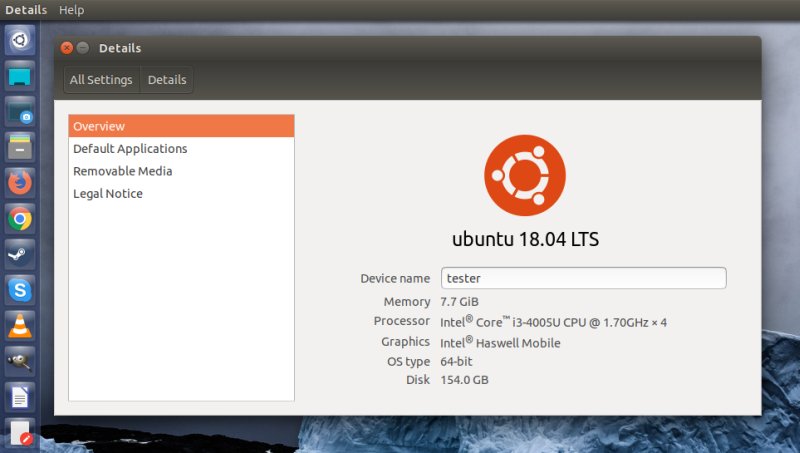
Task: Open the screenshot tool in launcher
Action: click(x=20, y=112)
